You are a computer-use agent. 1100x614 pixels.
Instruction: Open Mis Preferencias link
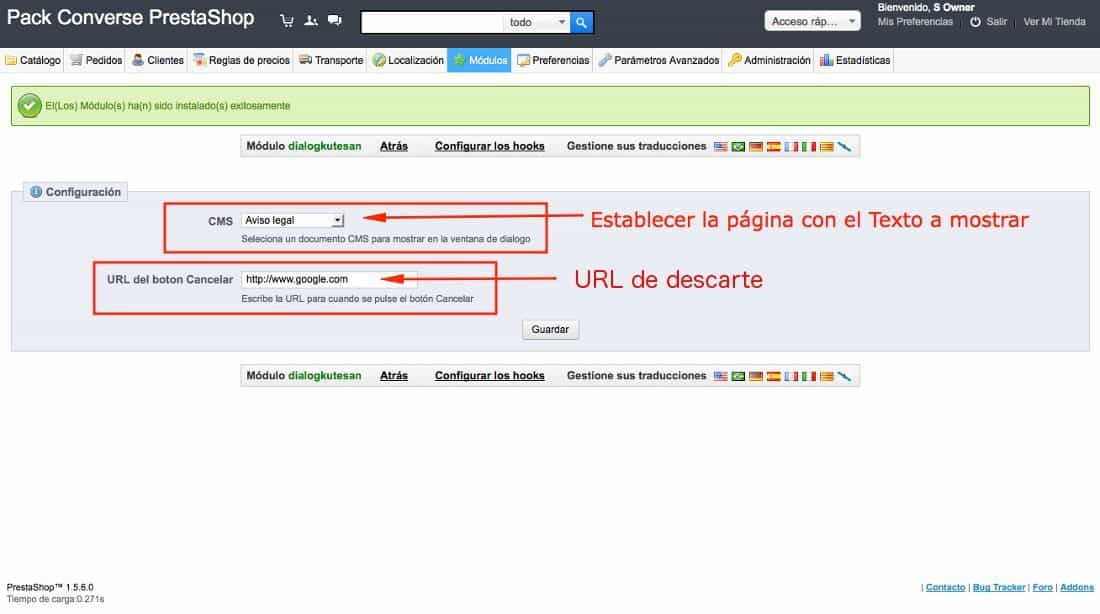(x=915, y=22)
